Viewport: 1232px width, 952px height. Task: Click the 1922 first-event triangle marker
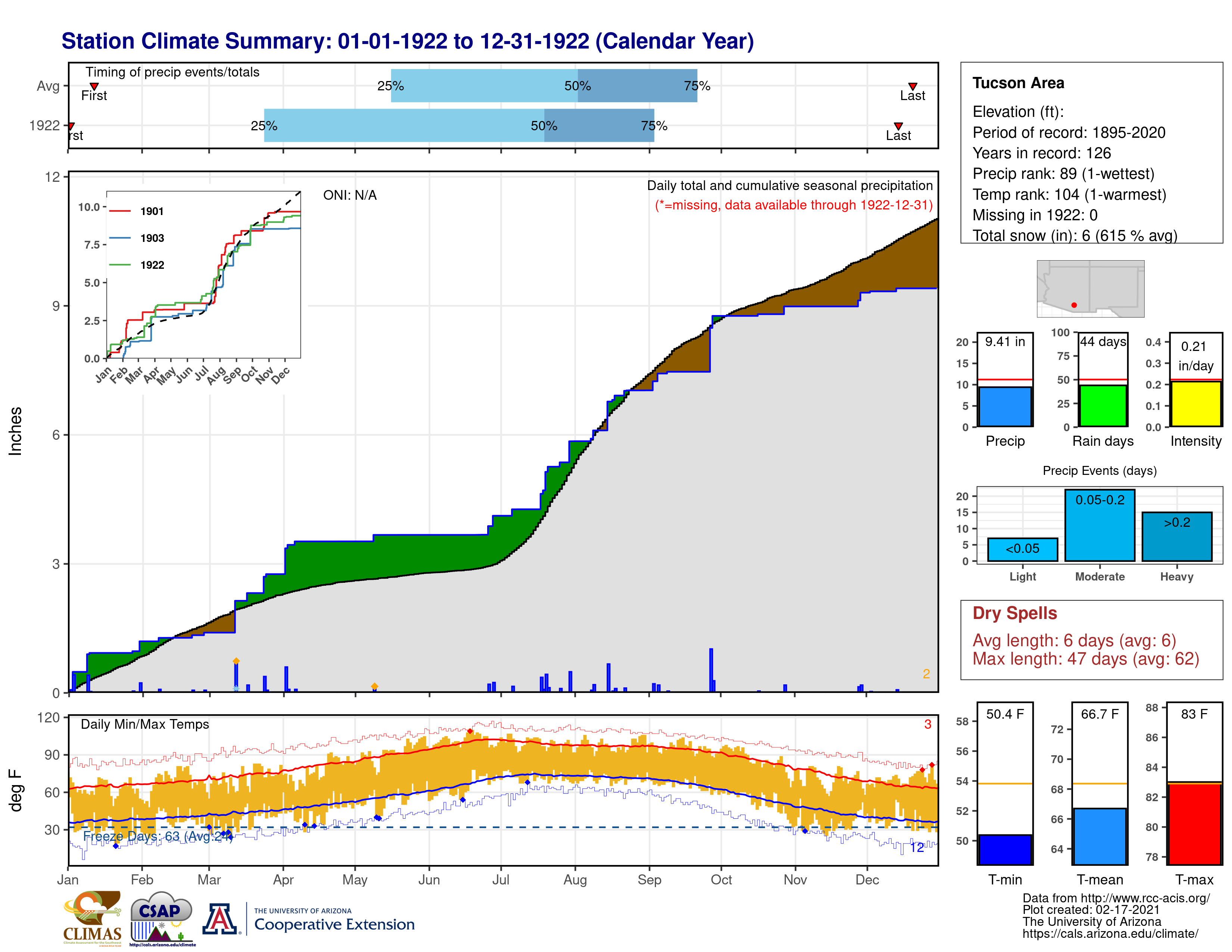click(x=71, y=126)
